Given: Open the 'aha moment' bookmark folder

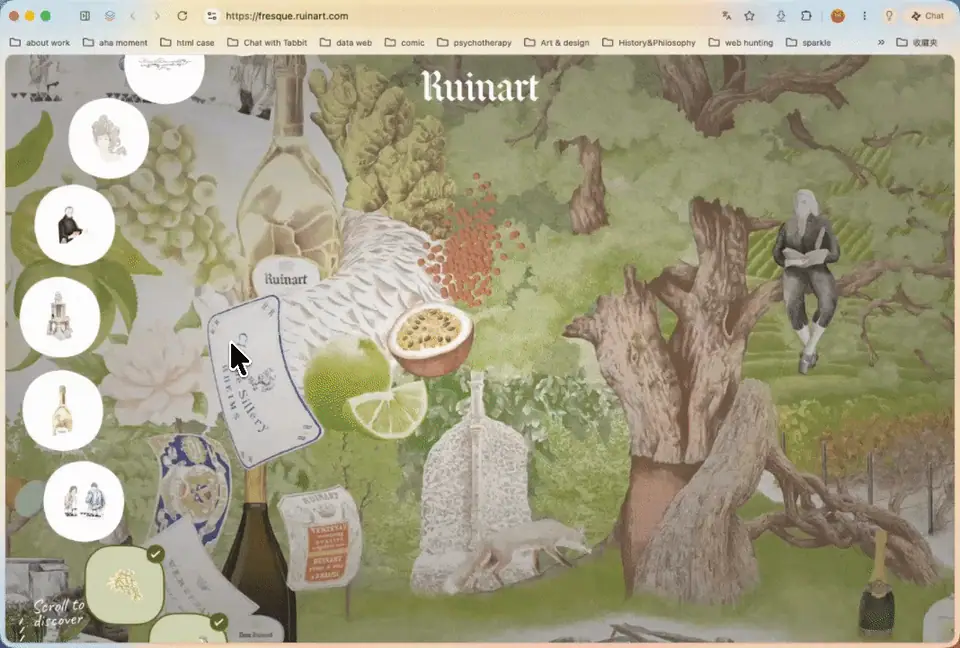Looking at the screenshot, I should (x=115, y=42).
